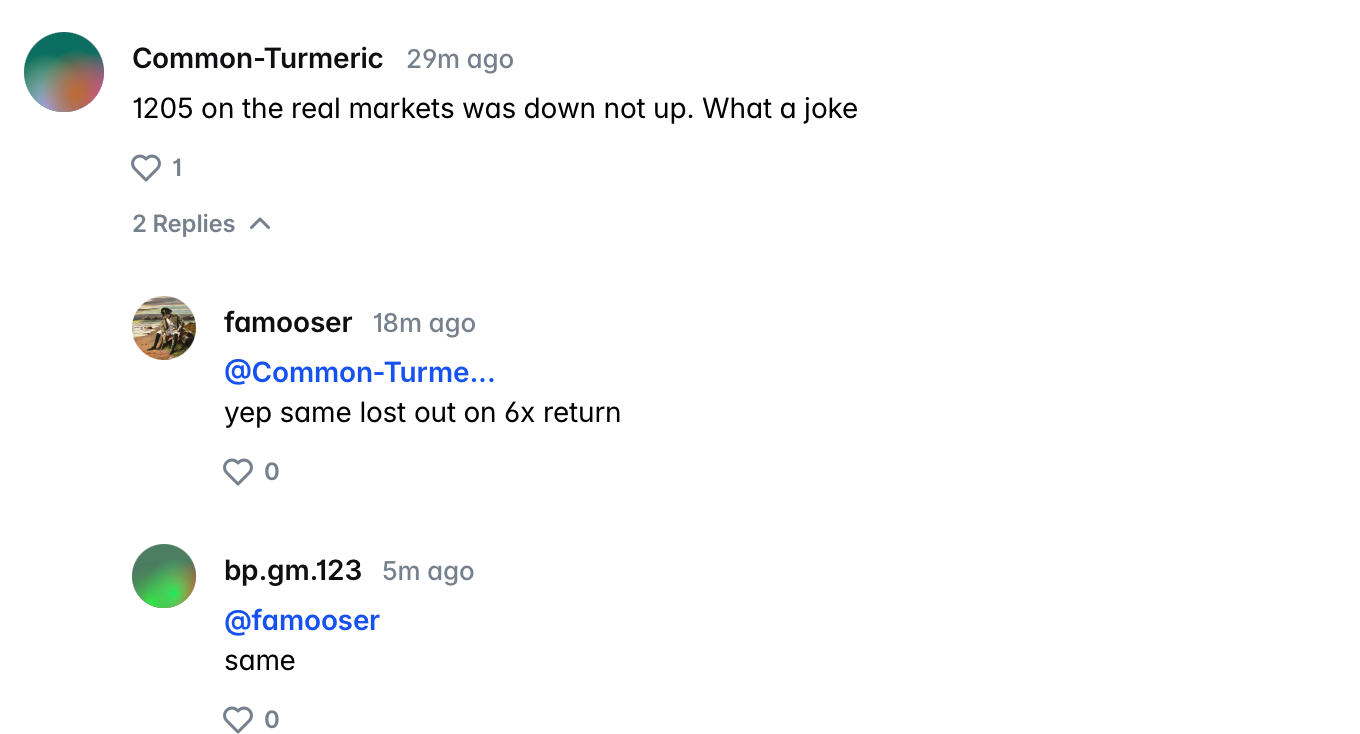Click the heart icon on famooser's reply
Screen dimensions: 1360x734
[x=238, y=471]
